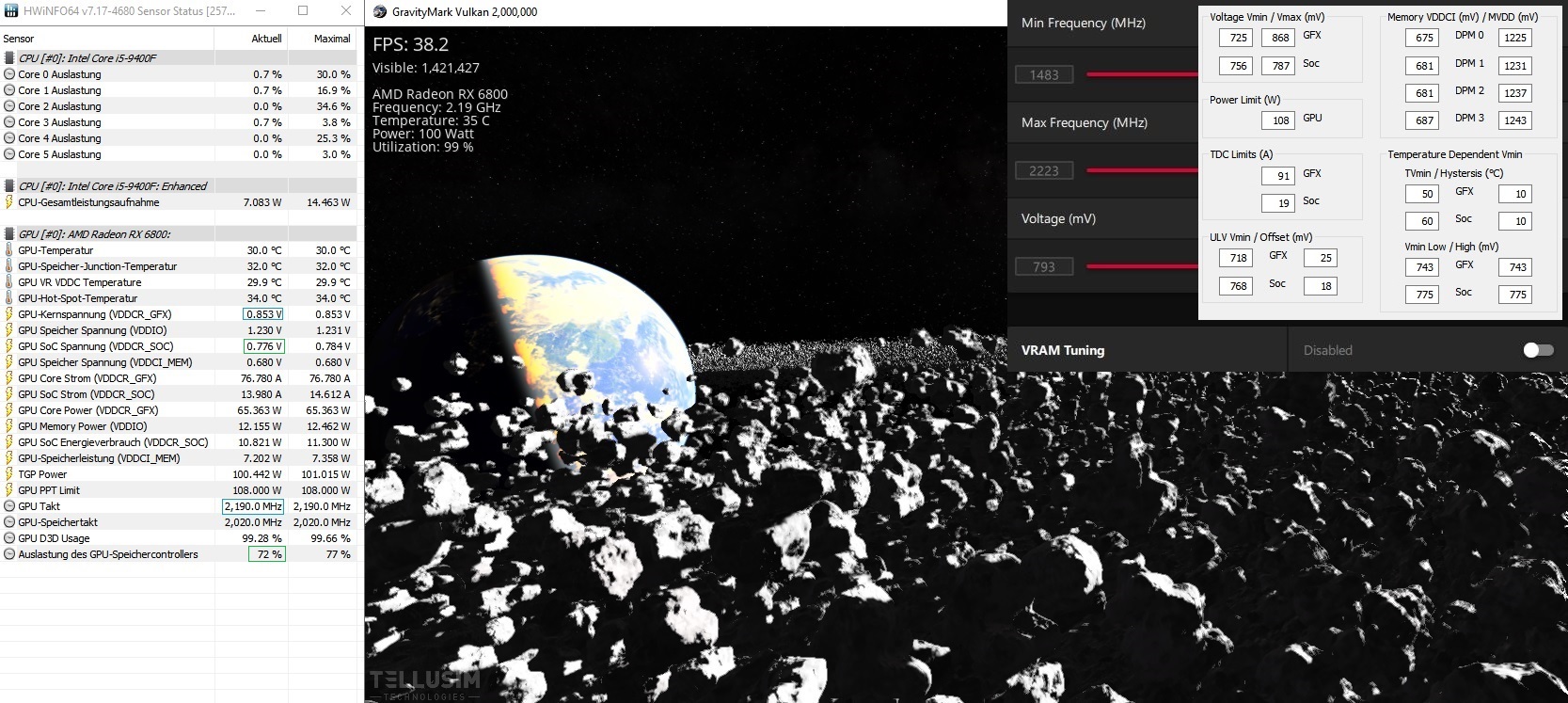Collapse the GPU [#0]: AMD Radeon RX 6800 group
Image resolution: width=1568 pixels, height=703 pixels.
pyautogui.click(x=179, y=234)
